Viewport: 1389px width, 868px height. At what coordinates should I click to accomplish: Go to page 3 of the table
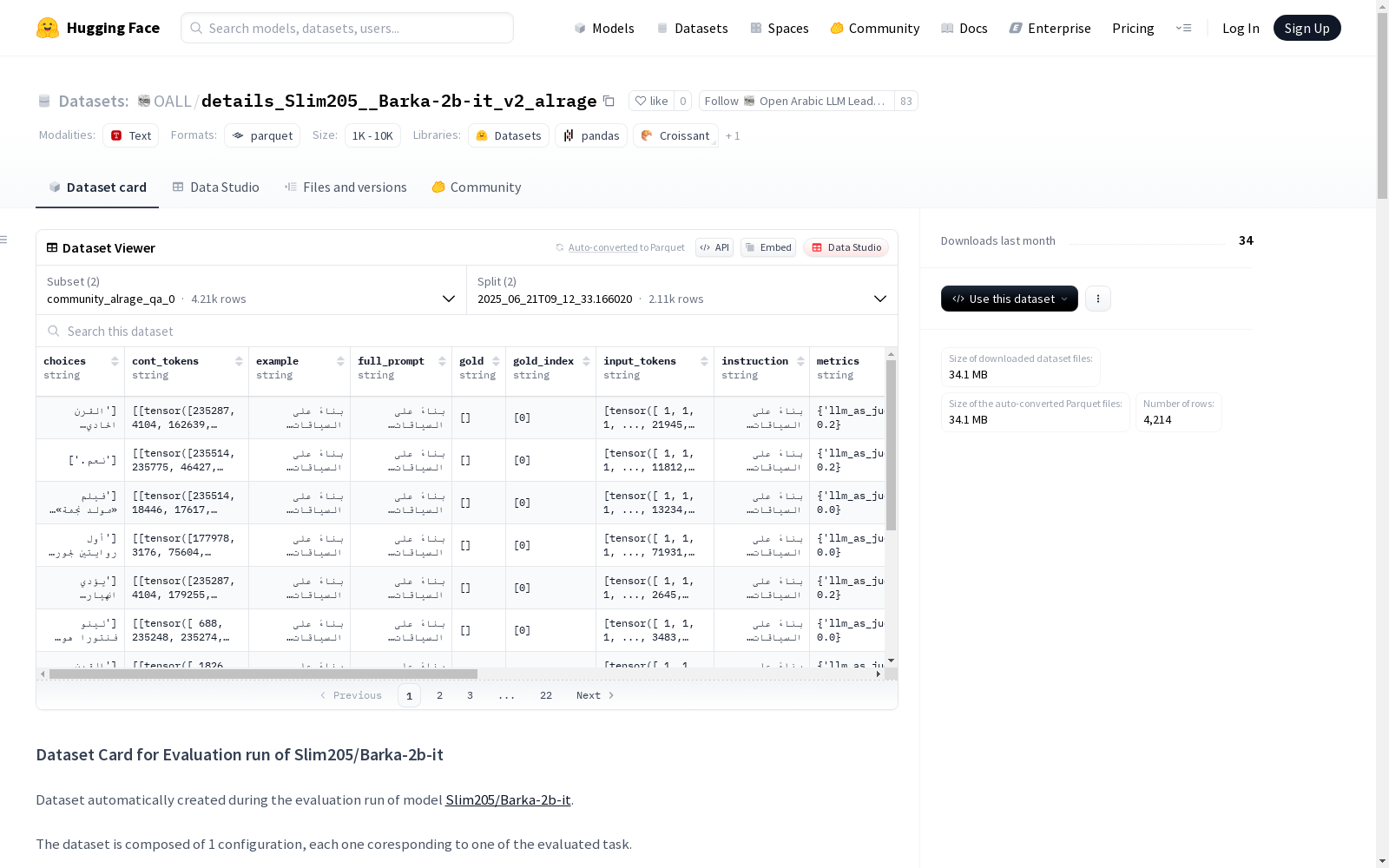pyautogui.click(x=471, y=695)
